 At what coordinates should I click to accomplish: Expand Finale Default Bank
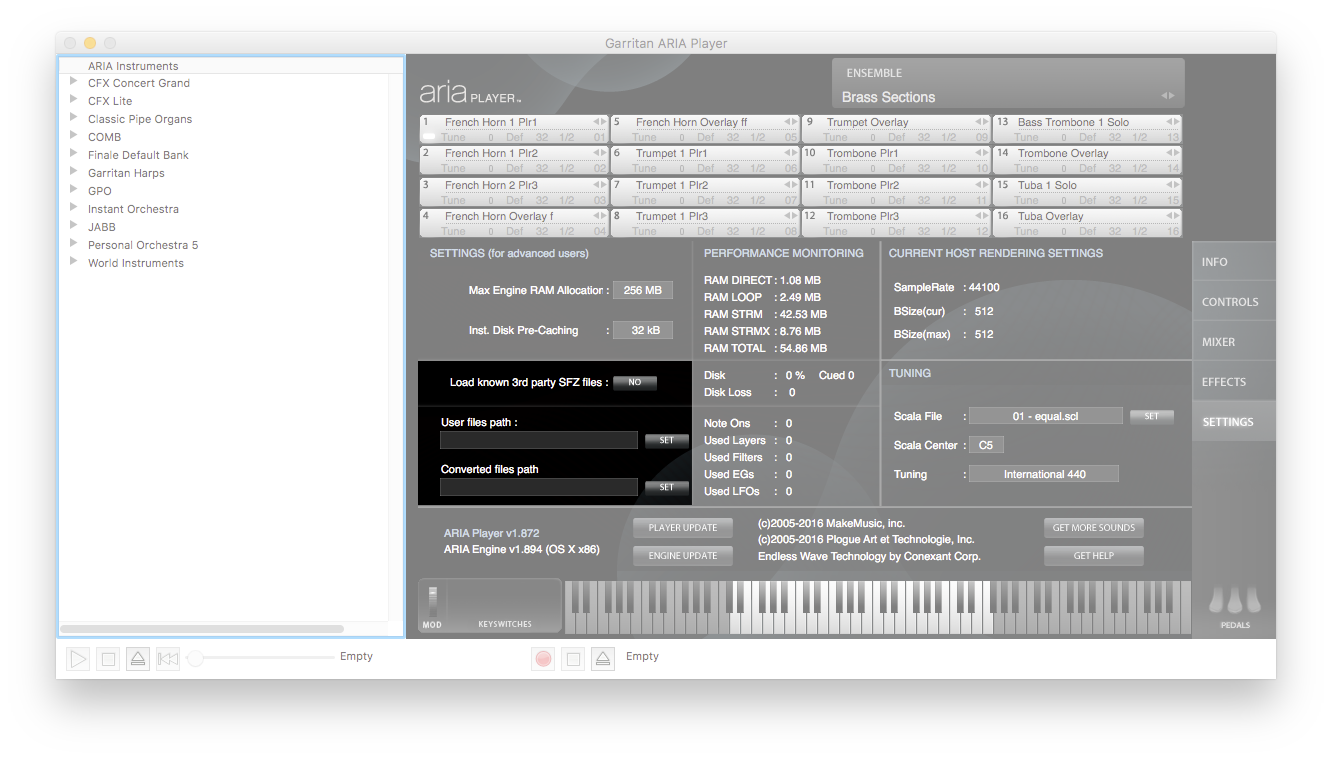(x=74, y=155)
